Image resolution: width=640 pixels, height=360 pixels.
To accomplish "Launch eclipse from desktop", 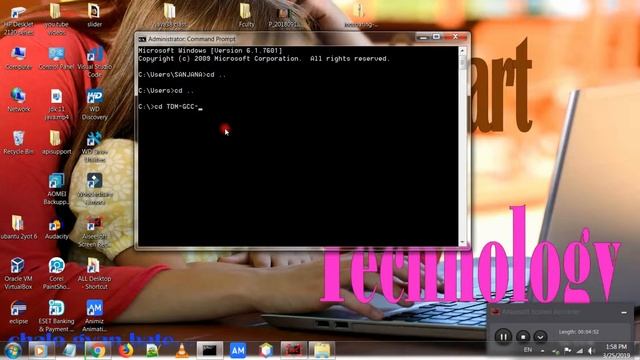I will [18, 312].
